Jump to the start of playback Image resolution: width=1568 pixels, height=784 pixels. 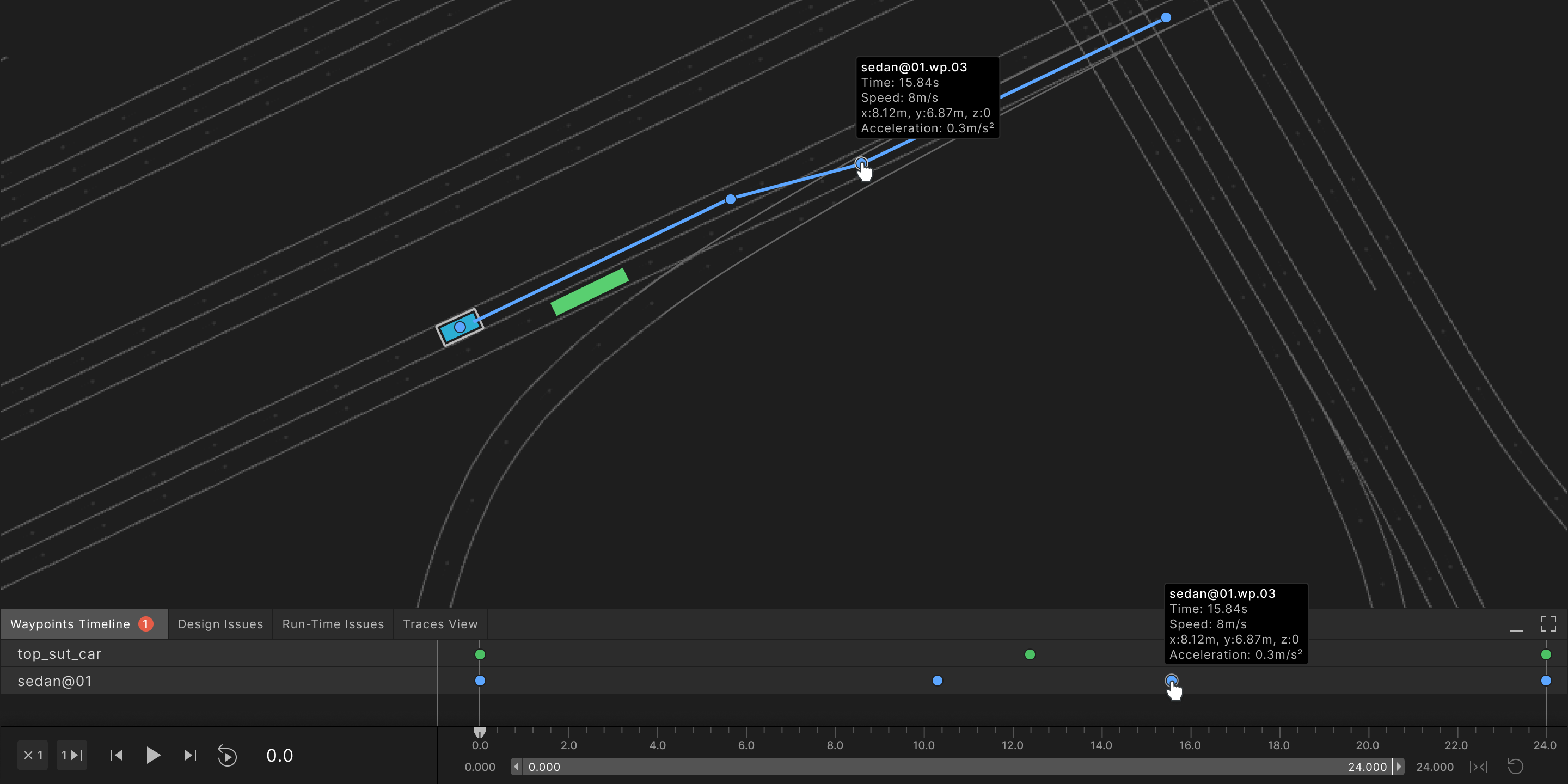tap(117, 755)
